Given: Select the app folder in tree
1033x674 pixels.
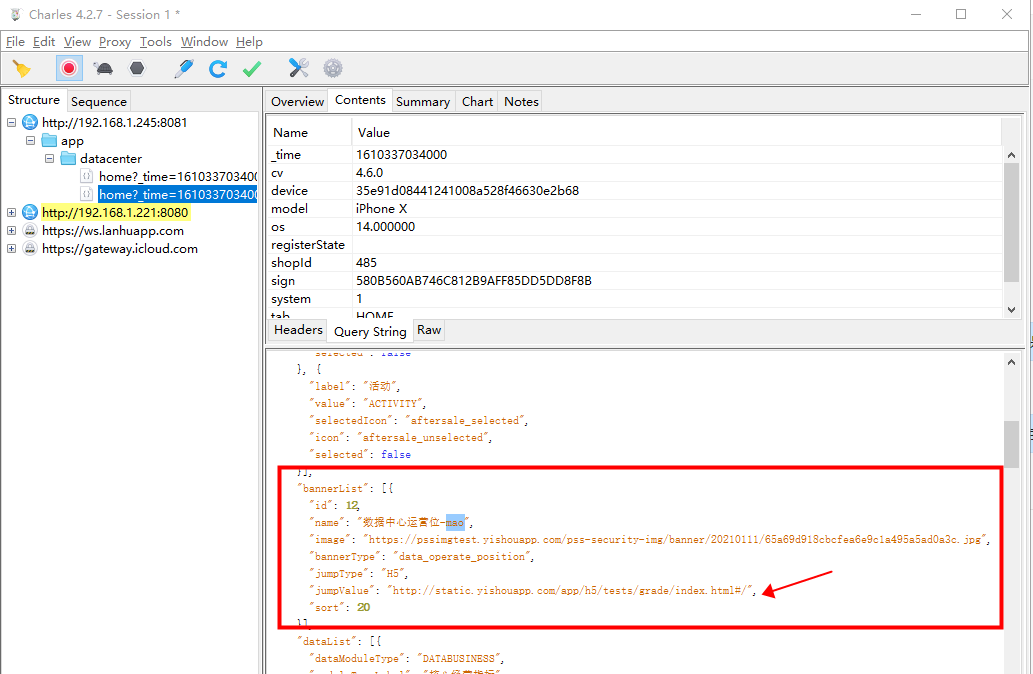Looking at the screenshot, I should (72, 141).
